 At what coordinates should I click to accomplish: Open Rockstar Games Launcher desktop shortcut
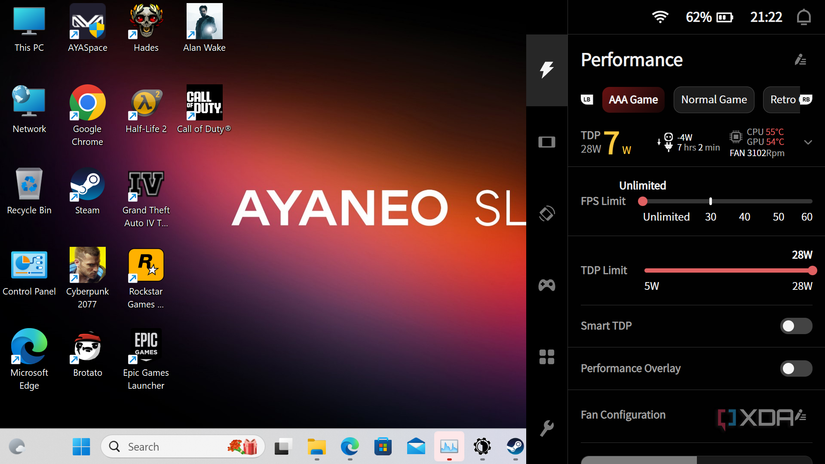[x=146, y=278]
